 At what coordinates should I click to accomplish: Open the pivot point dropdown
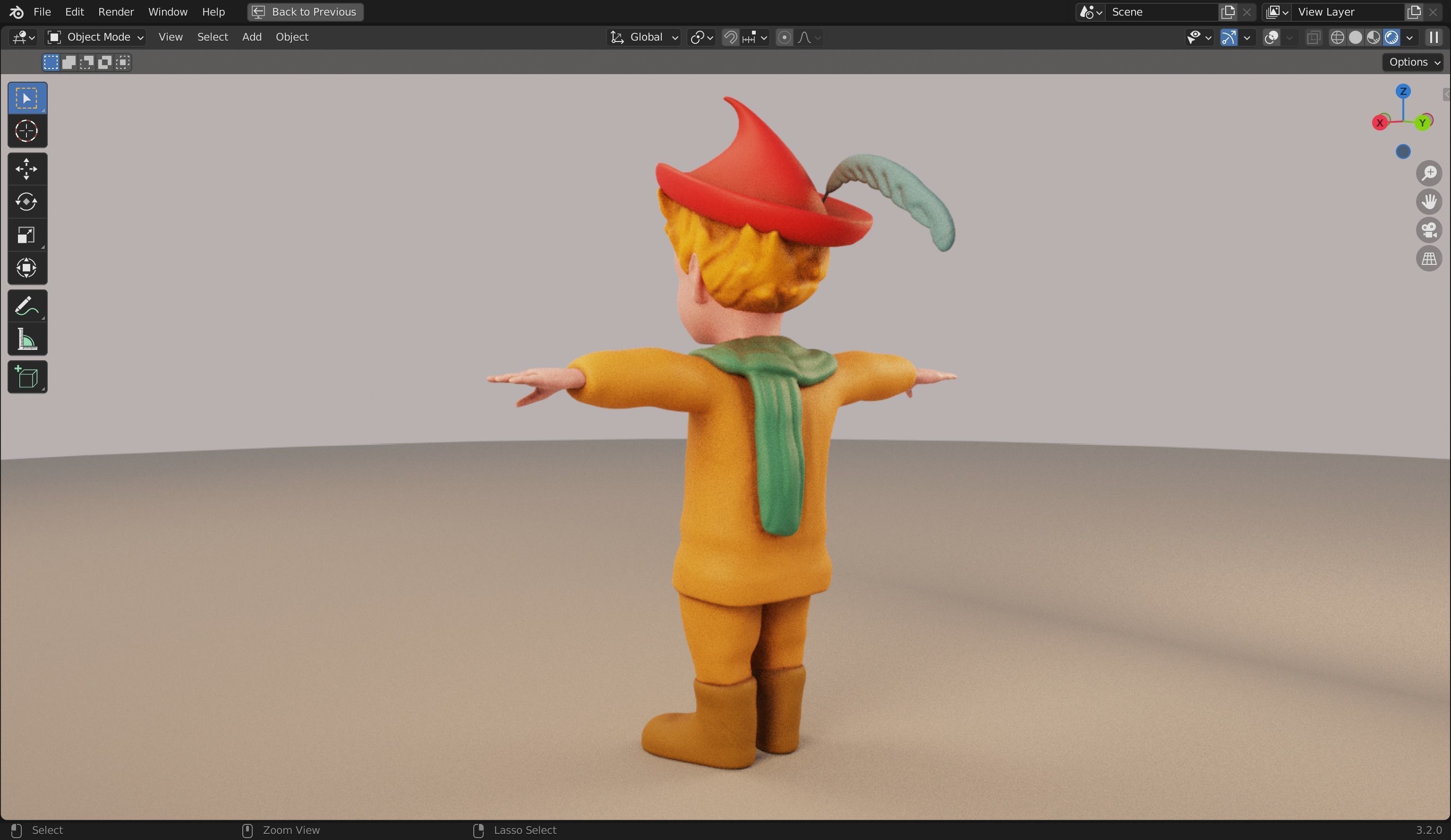pos(701,37)
